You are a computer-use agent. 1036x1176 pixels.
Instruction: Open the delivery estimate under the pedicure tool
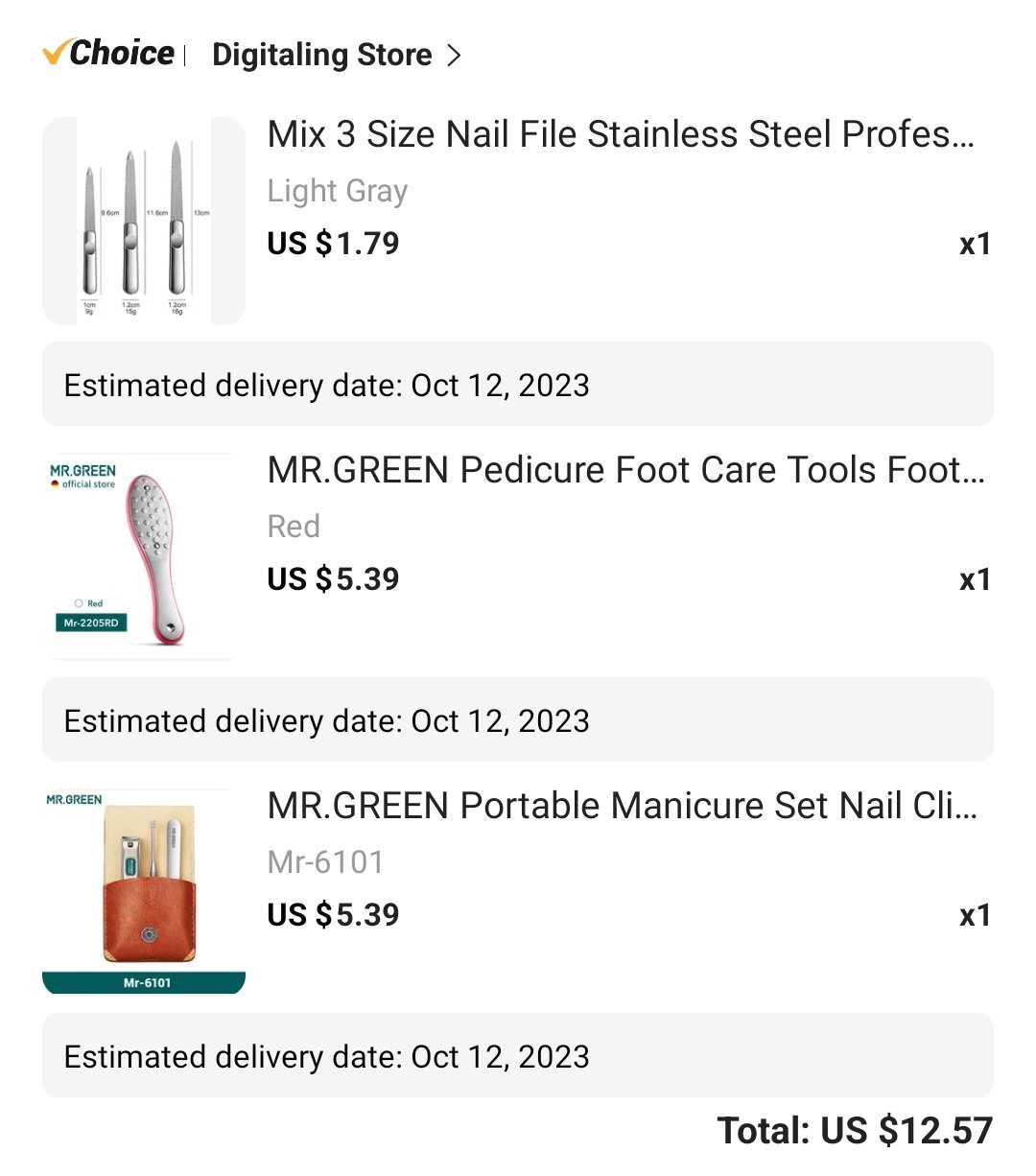tap(518, 720)
